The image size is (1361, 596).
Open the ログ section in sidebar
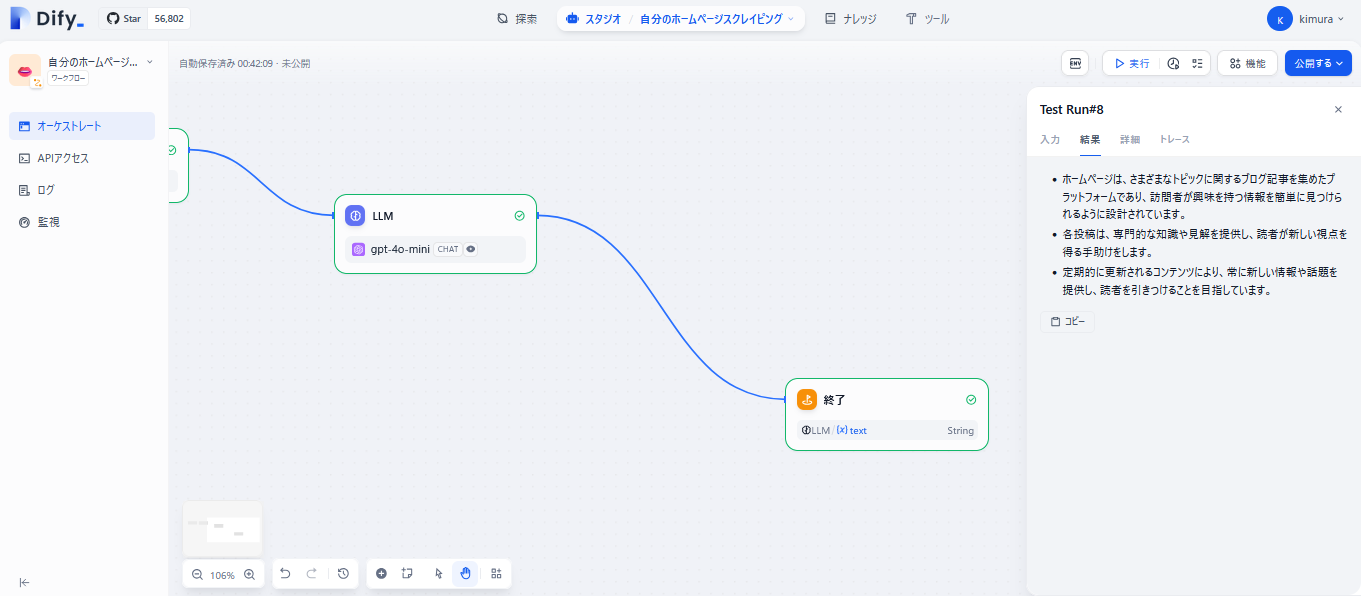[44, 189]
